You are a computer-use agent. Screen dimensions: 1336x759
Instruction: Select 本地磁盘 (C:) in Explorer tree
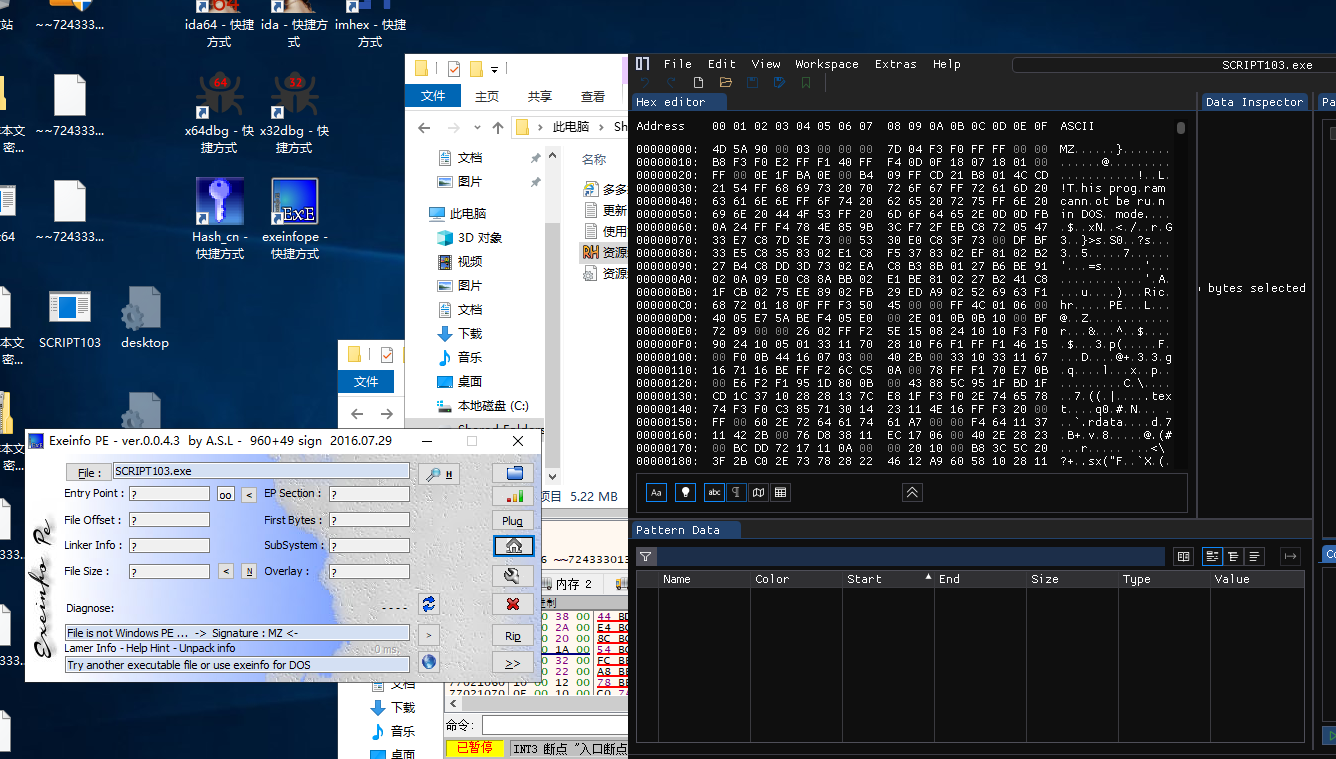click(x=483, y=405)
